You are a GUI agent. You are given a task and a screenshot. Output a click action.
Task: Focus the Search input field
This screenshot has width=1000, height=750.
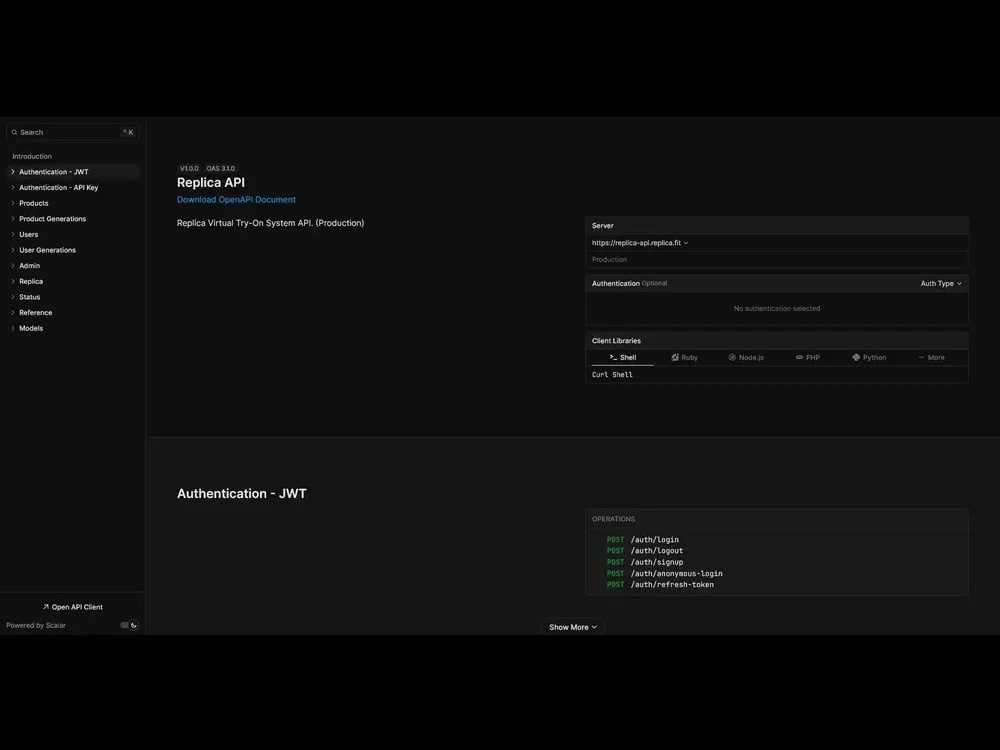tap(73, 133)
